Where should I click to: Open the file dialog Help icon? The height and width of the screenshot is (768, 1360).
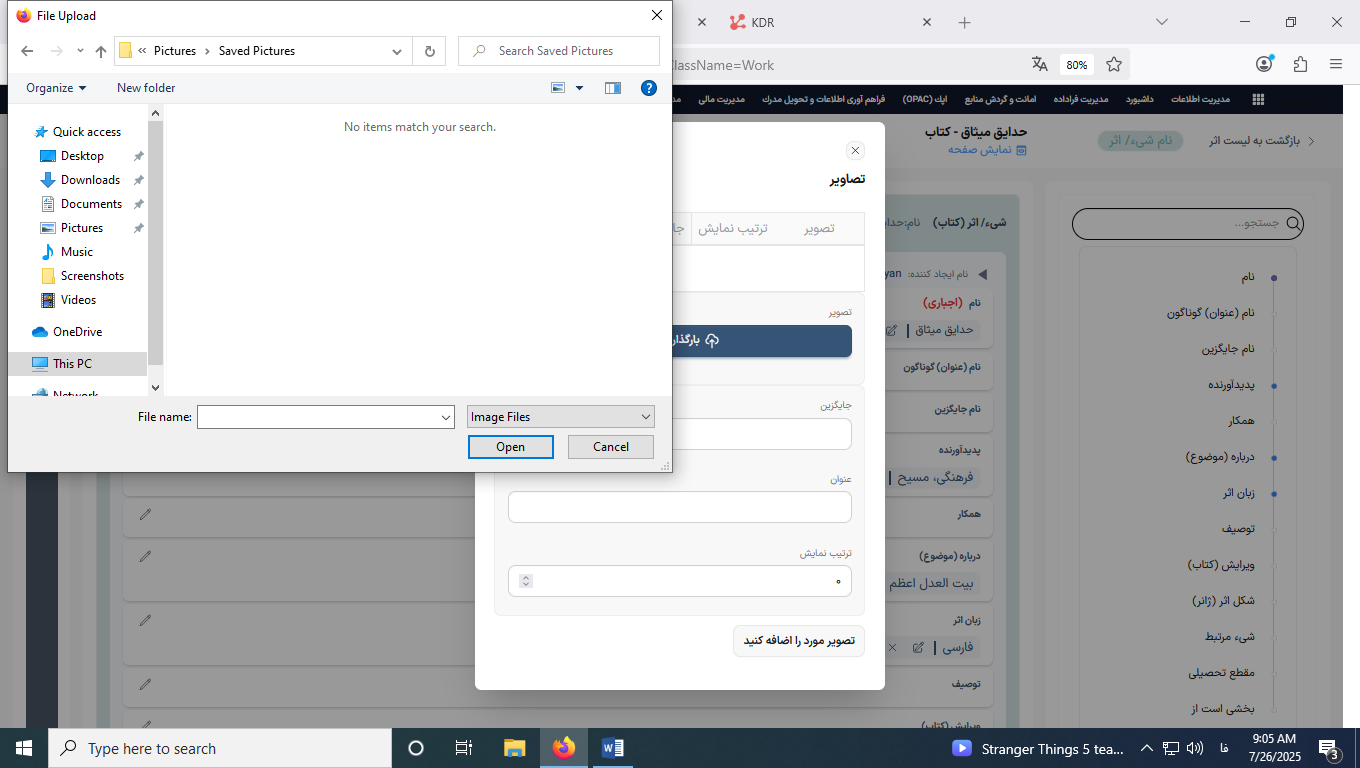(x=648, y=88)
